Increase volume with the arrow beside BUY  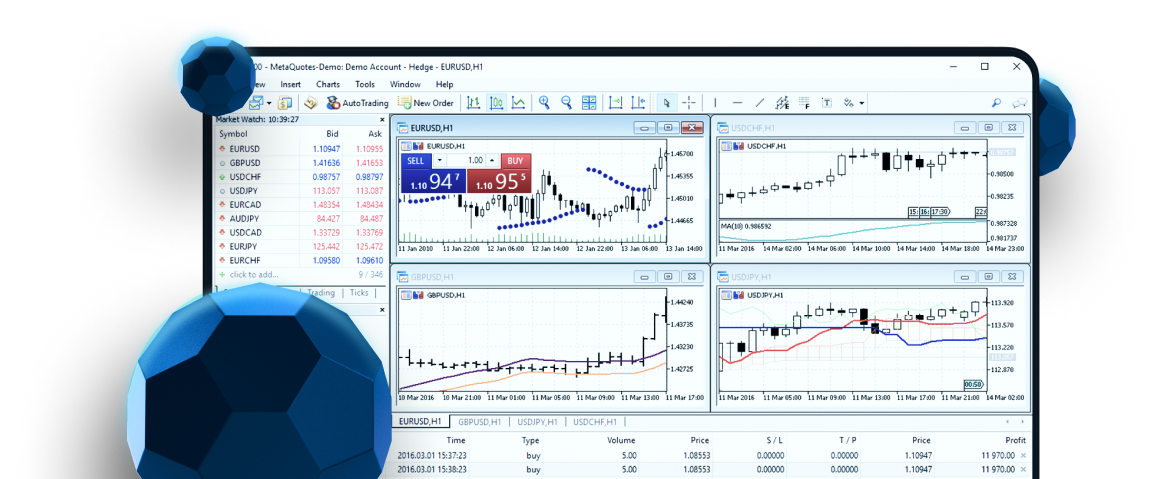click(492, 161)
